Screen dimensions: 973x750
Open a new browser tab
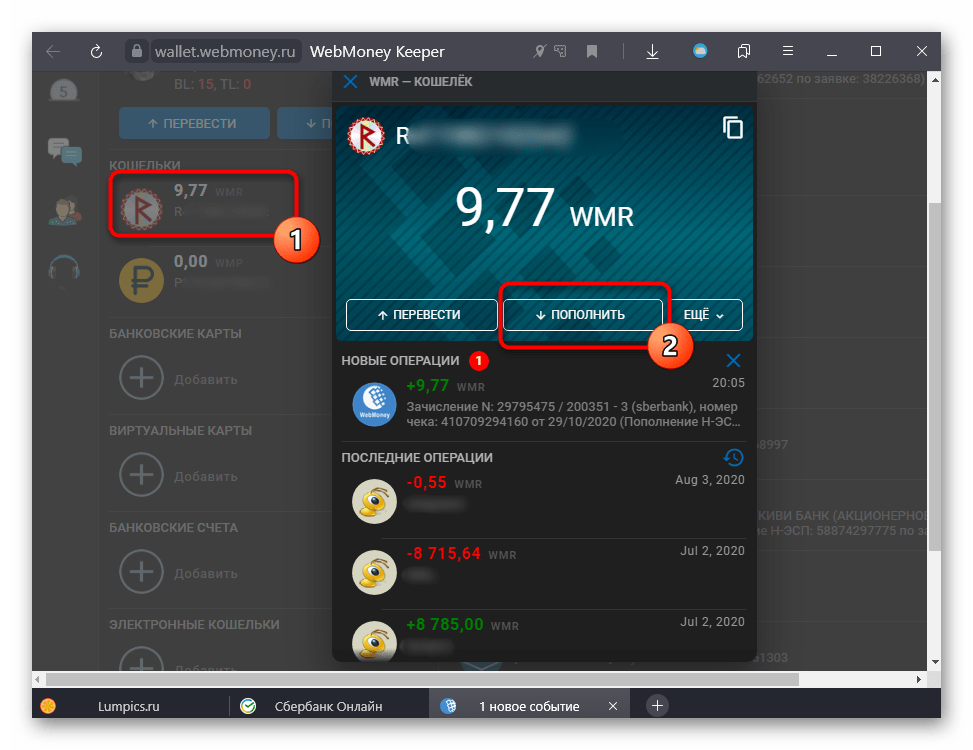657,705
